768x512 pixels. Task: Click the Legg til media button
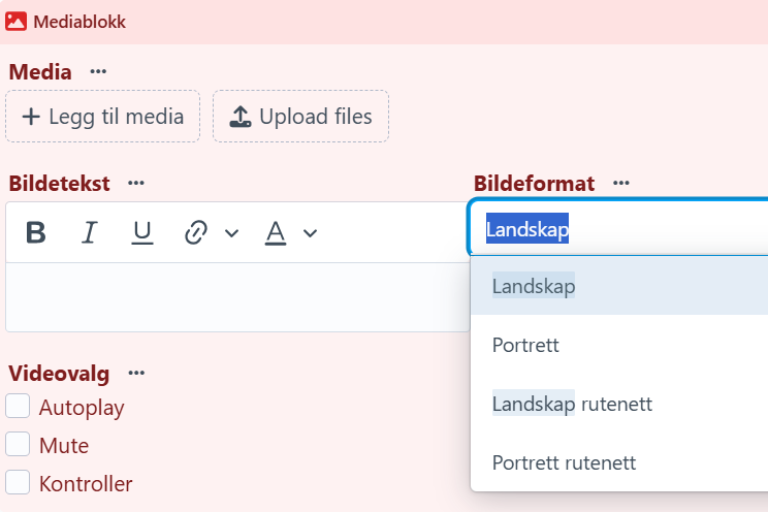[103, 117]
